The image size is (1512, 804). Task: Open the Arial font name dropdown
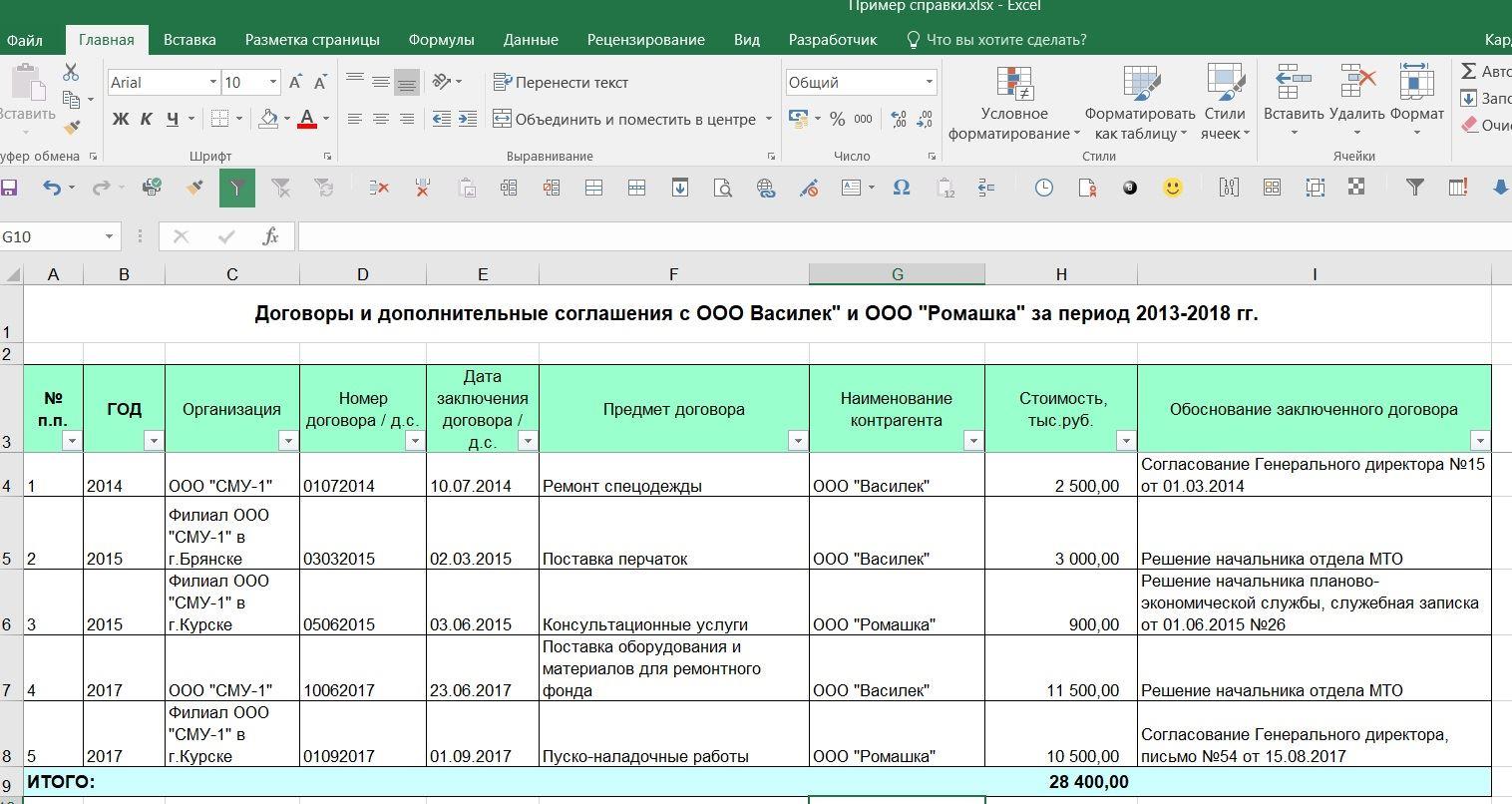coord(212,83)
